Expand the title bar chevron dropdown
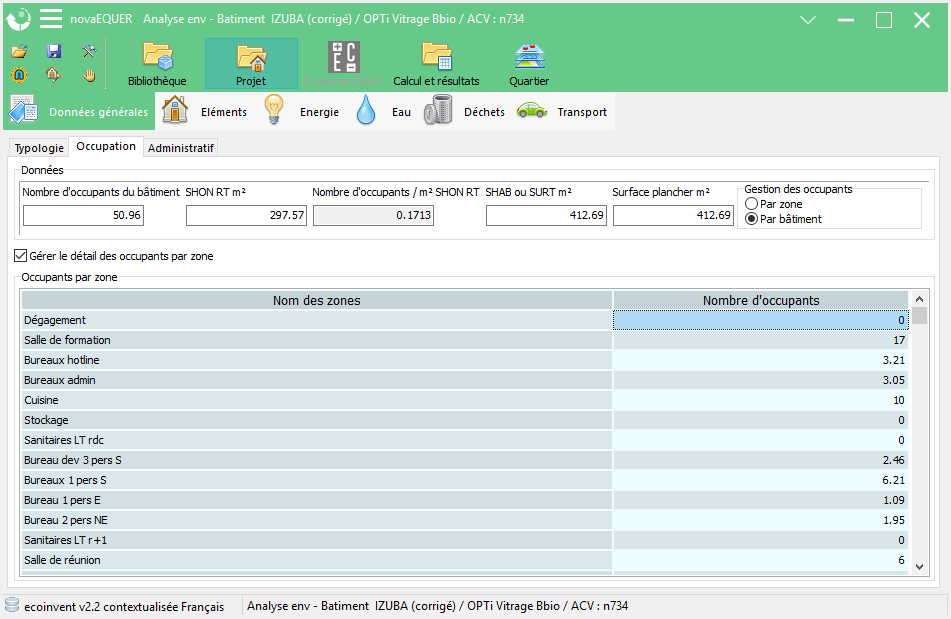The height and width of the screenshot is (619, 951). (808, 20)
